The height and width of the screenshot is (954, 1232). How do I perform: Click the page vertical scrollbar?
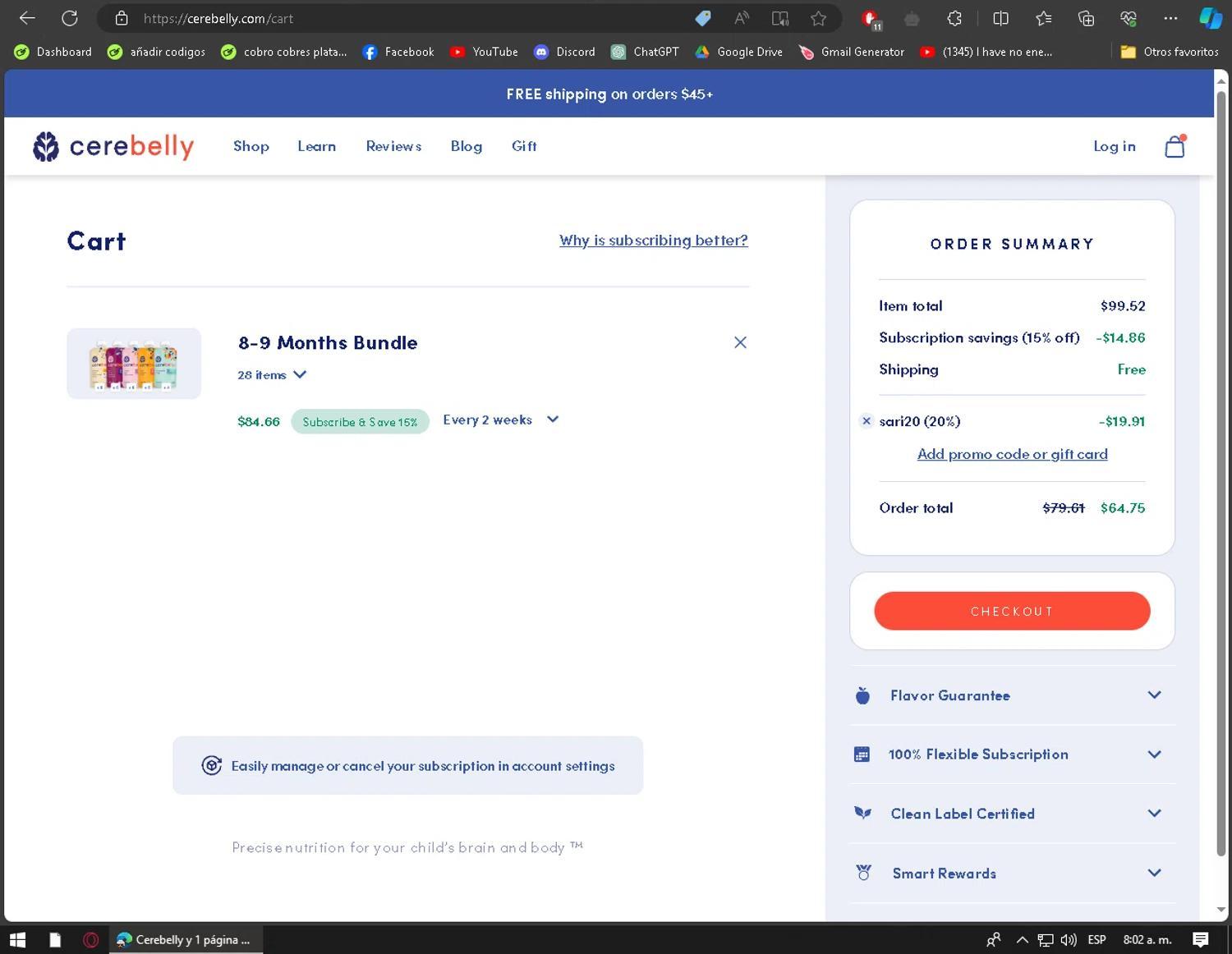(1221, 472)
